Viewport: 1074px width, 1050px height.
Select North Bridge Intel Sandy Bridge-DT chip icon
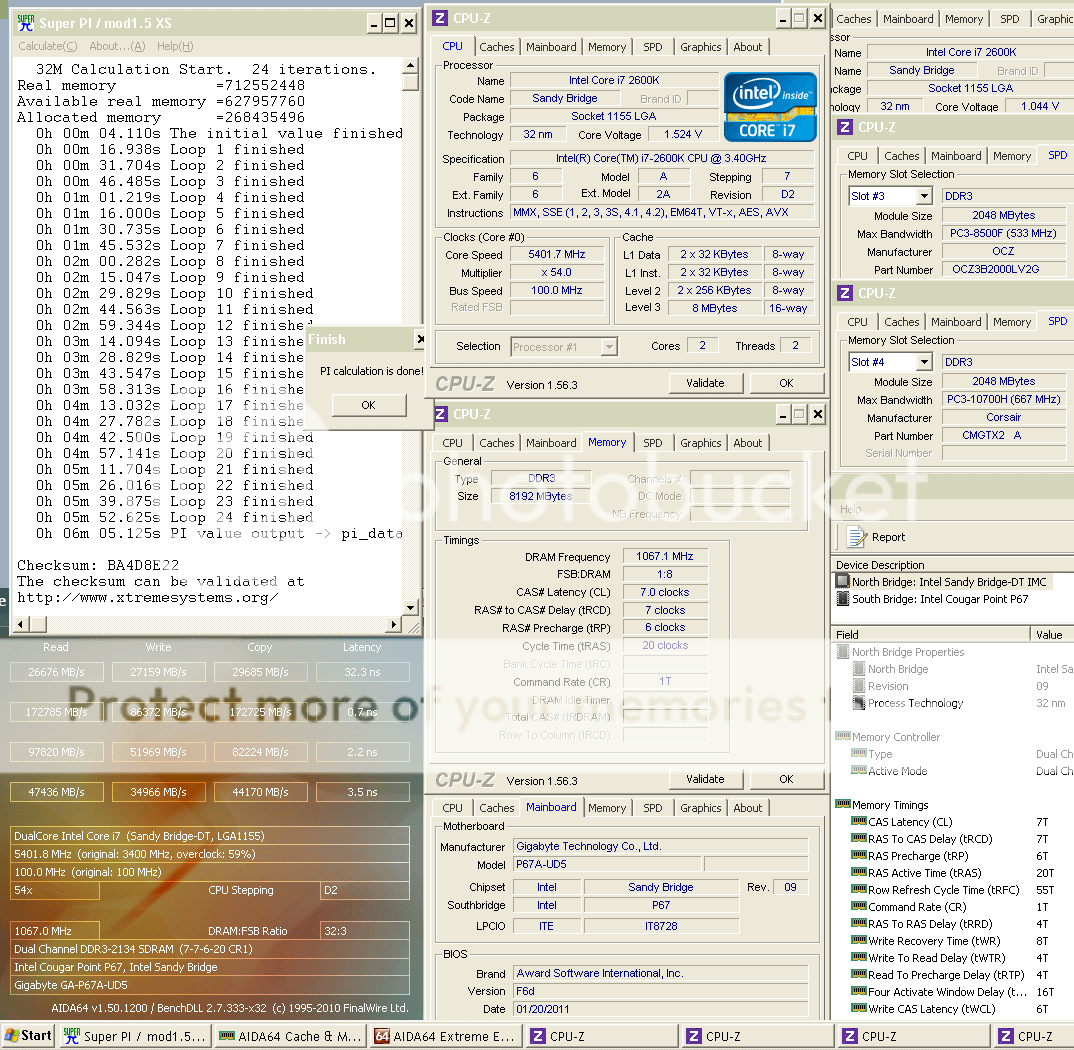(x=843, y=582)
